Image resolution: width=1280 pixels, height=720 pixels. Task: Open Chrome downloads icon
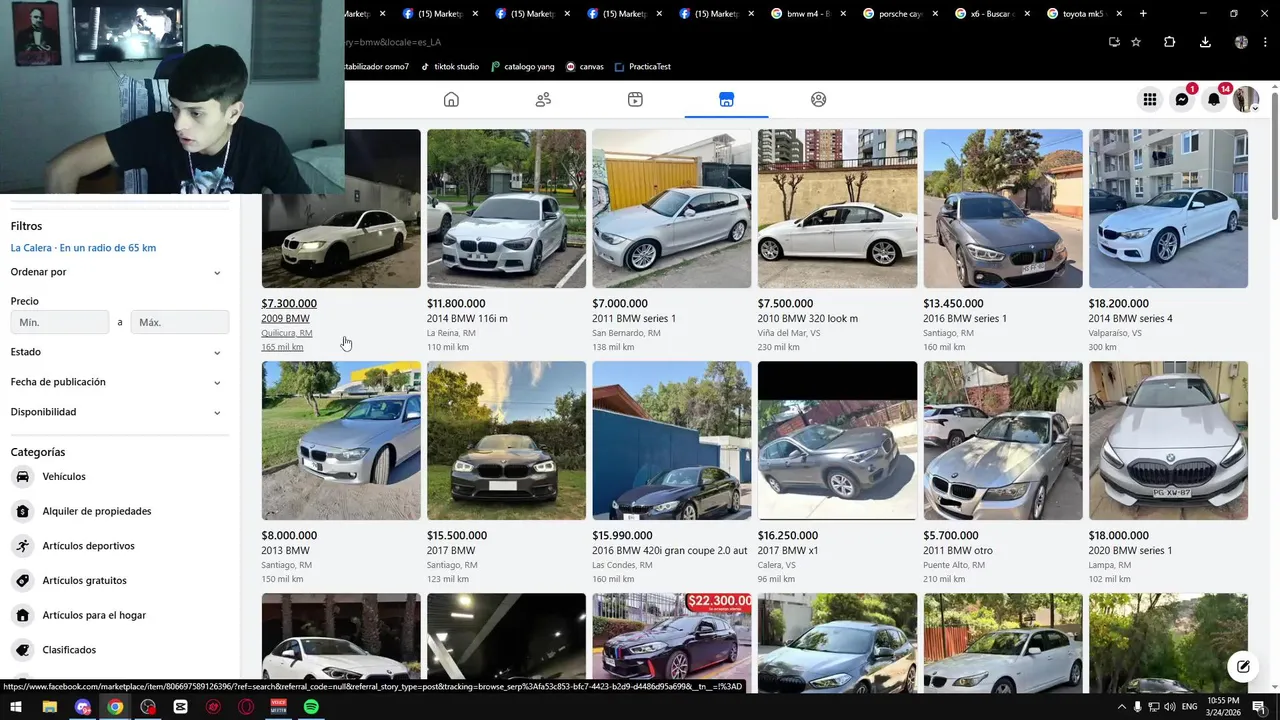1205,42
